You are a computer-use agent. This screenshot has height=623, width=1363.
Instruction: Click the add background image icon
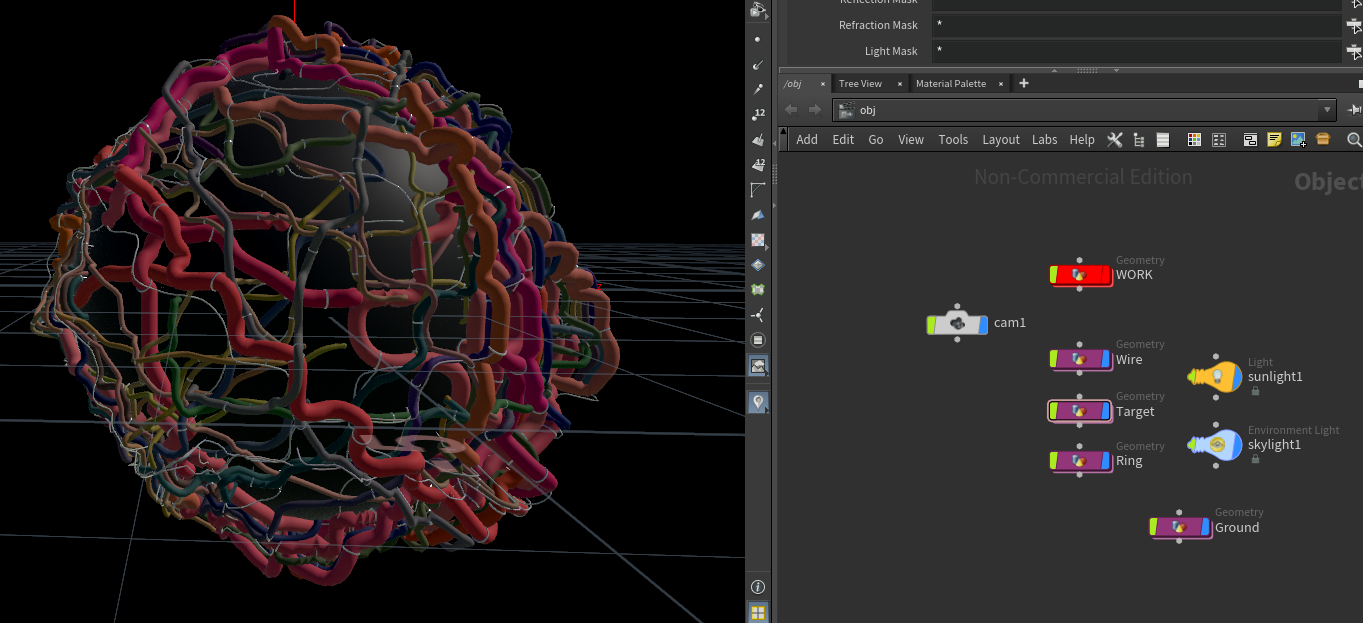(x=1298, y=140)
